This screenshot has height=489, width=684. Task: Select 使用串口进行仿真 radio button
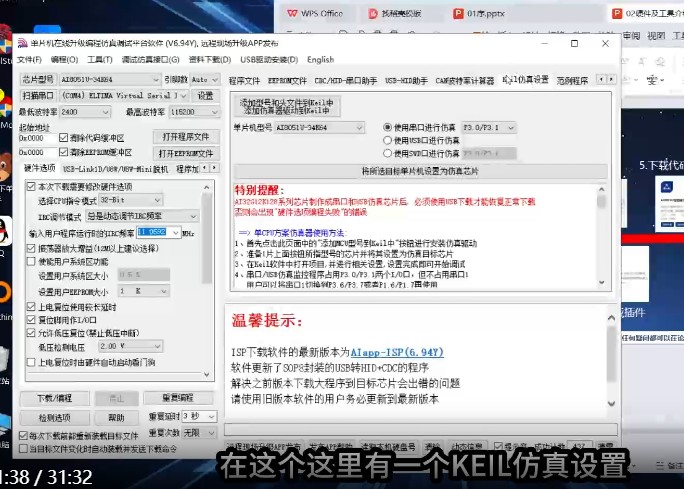click(x=387, y=127)
